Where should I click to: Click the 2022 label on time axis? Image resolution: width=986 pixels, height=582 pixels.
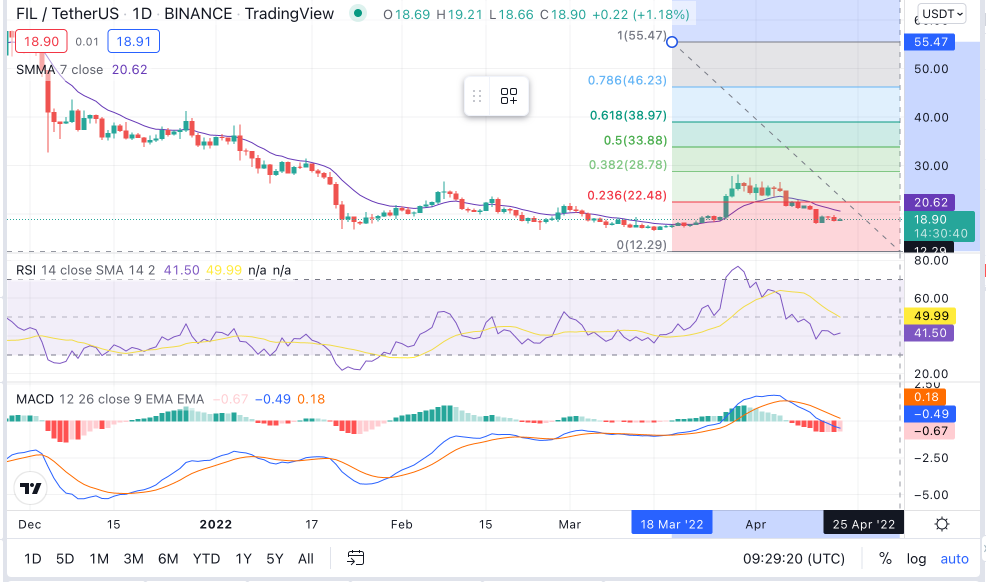tap(216, 524)
